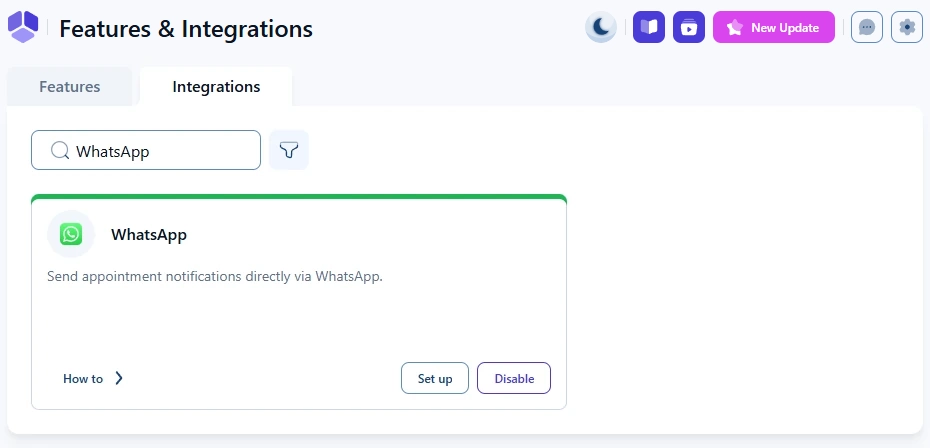Viewport: 930px width, 448px height.
Task: Click the app logo in the header
Action: [23, 27]
